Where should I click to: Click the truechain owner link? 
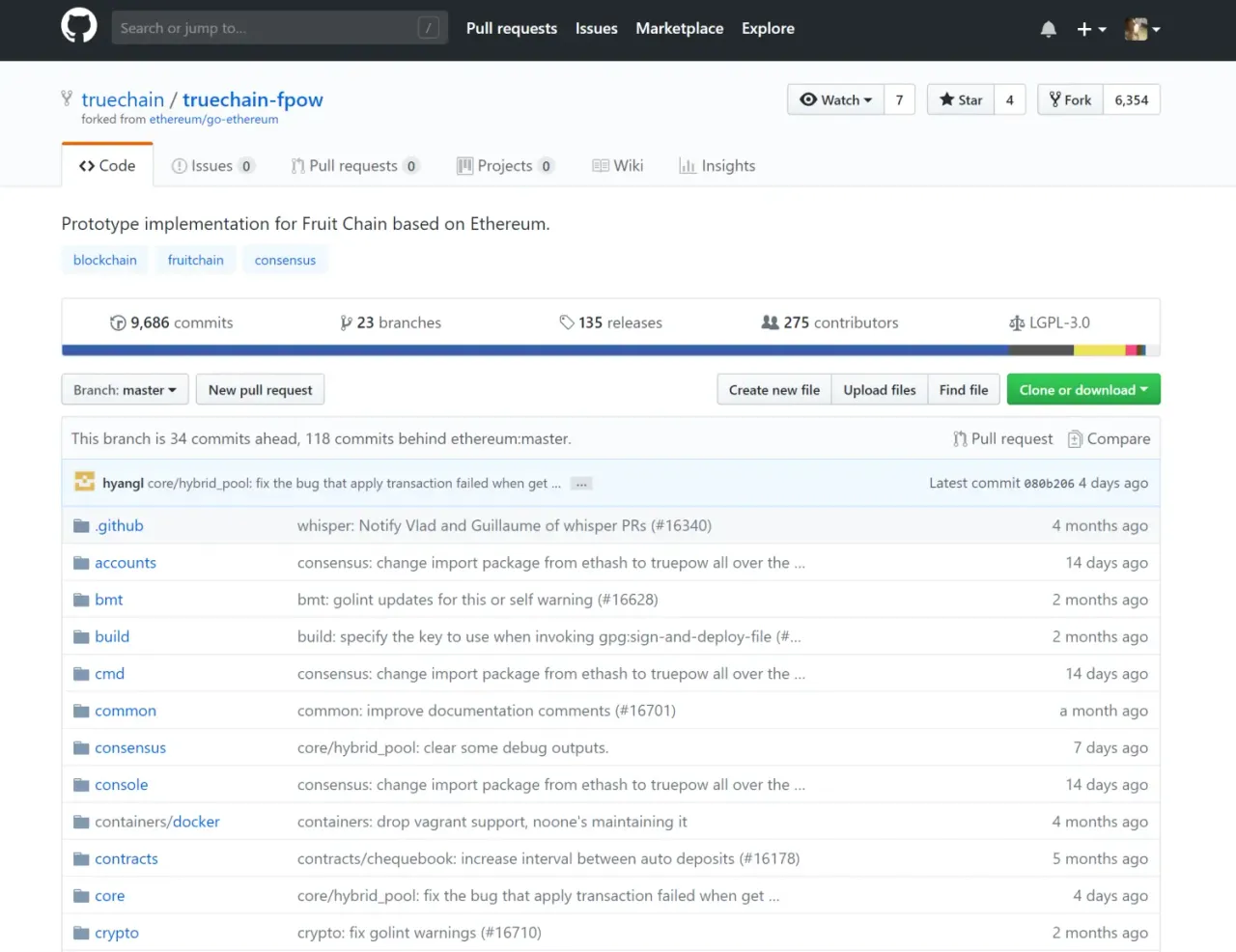point(123,99)
